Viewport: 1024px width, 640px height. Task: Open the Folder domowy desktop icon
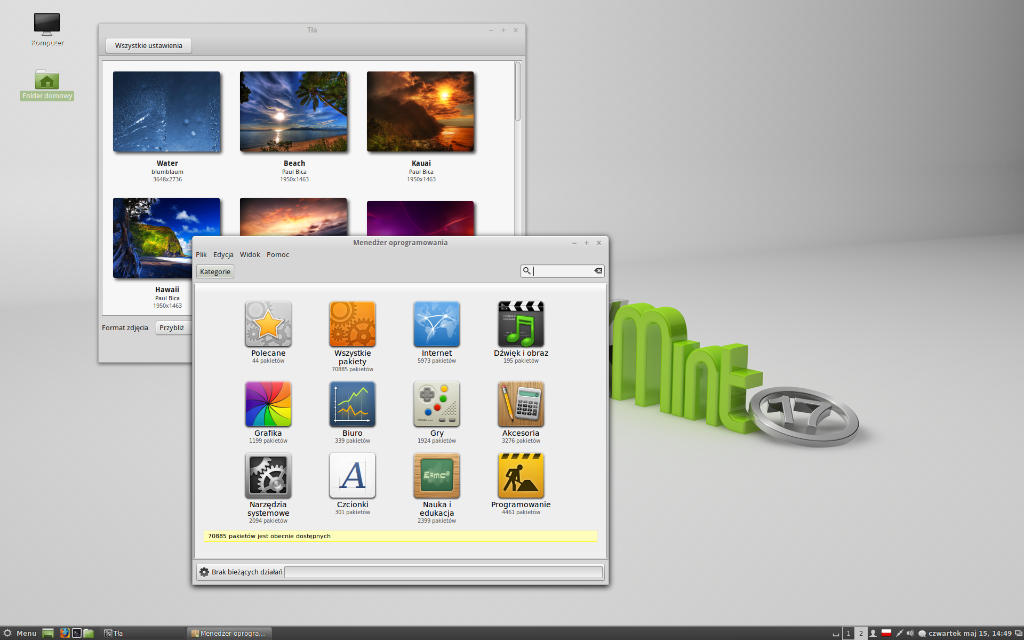pyautogui.click(x=47, y=80)
